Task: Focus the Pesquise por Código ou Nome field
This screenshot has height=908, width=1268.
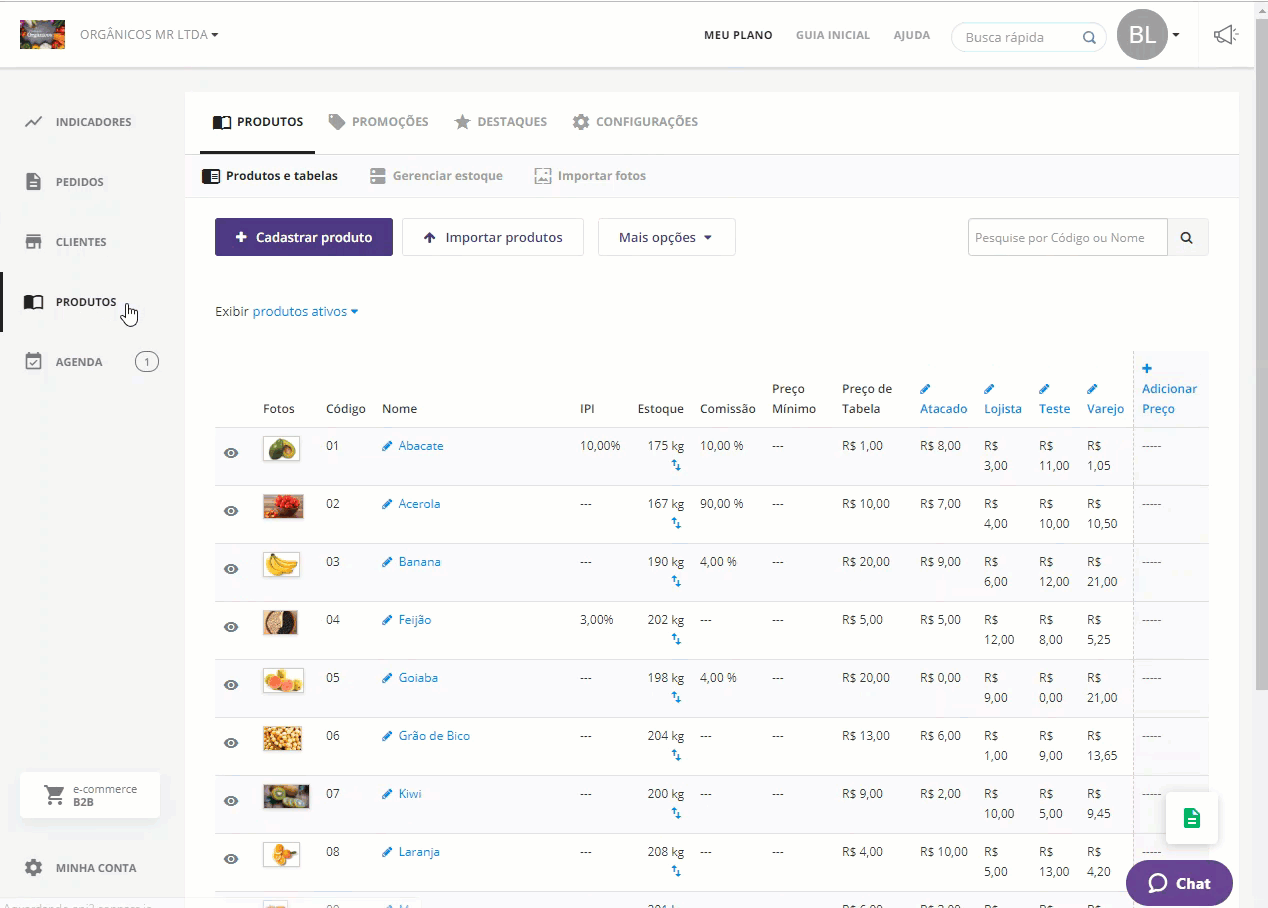Action: click(1066, 238)
